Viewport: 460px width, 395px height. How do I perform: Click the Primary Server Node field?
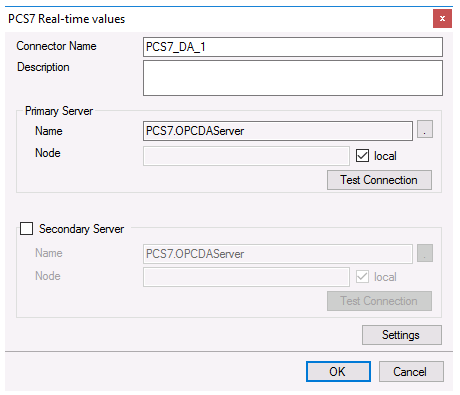click(x=246, y=156)
